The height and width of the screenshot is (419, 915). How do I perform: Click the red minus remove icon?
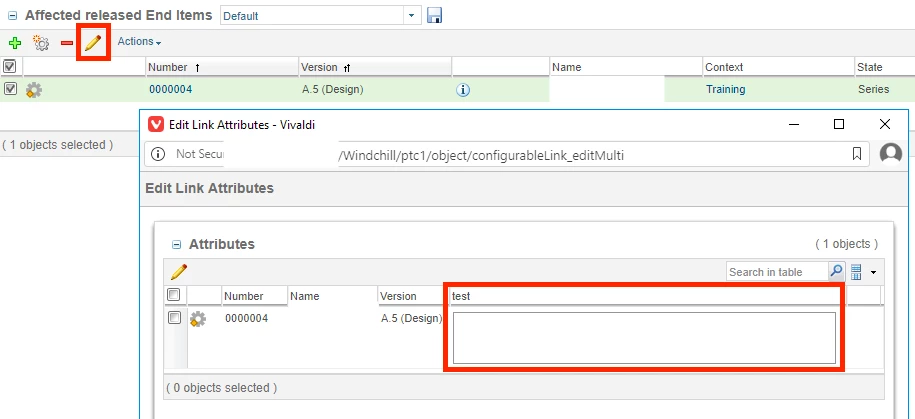(67, 43)
